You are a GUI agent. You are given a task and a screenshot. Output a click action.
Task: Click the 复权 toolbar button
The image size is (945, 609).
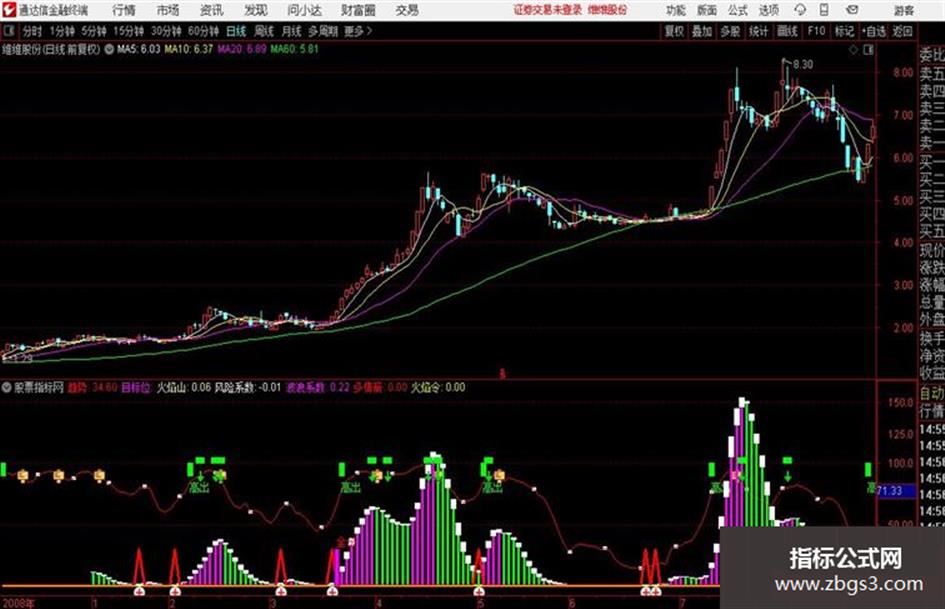tap(673, 31)
